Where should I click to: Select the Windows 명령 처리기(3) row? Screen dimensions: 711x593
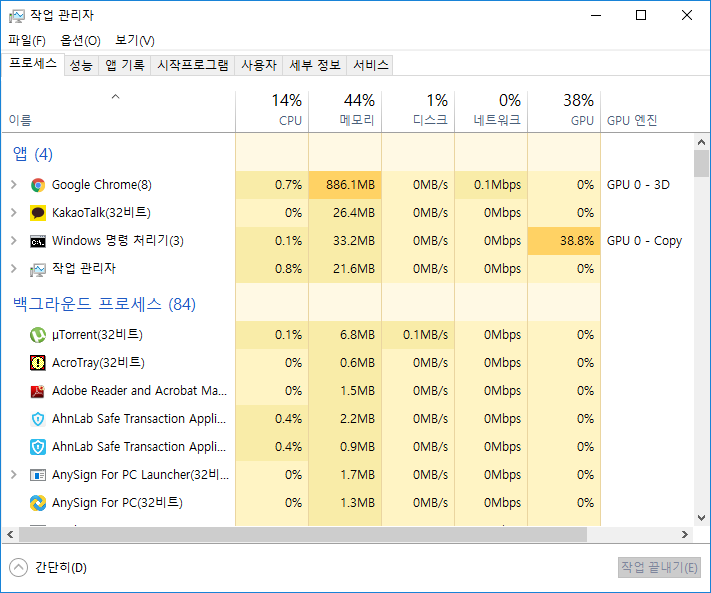tap(347, 241)
